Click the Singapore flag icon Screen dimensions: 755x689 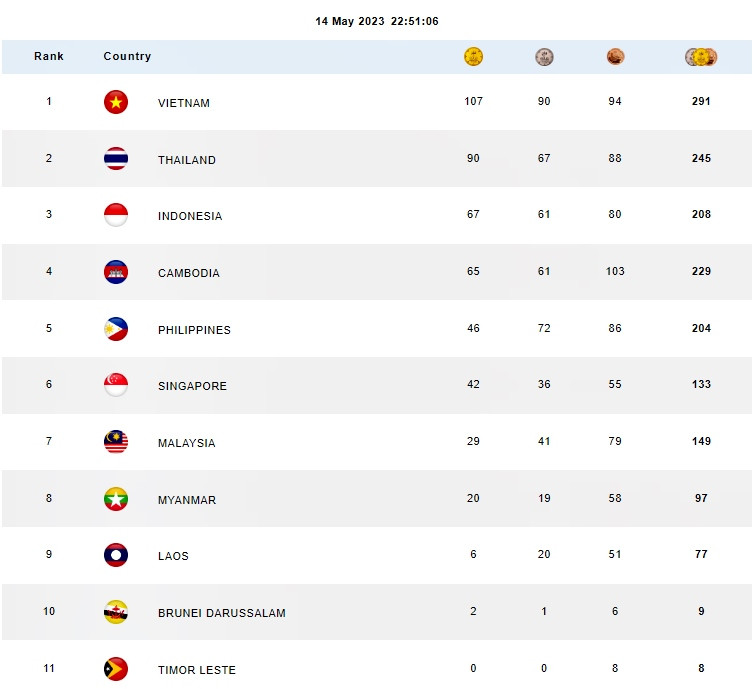pyautogui.click(x=116, y=385)
